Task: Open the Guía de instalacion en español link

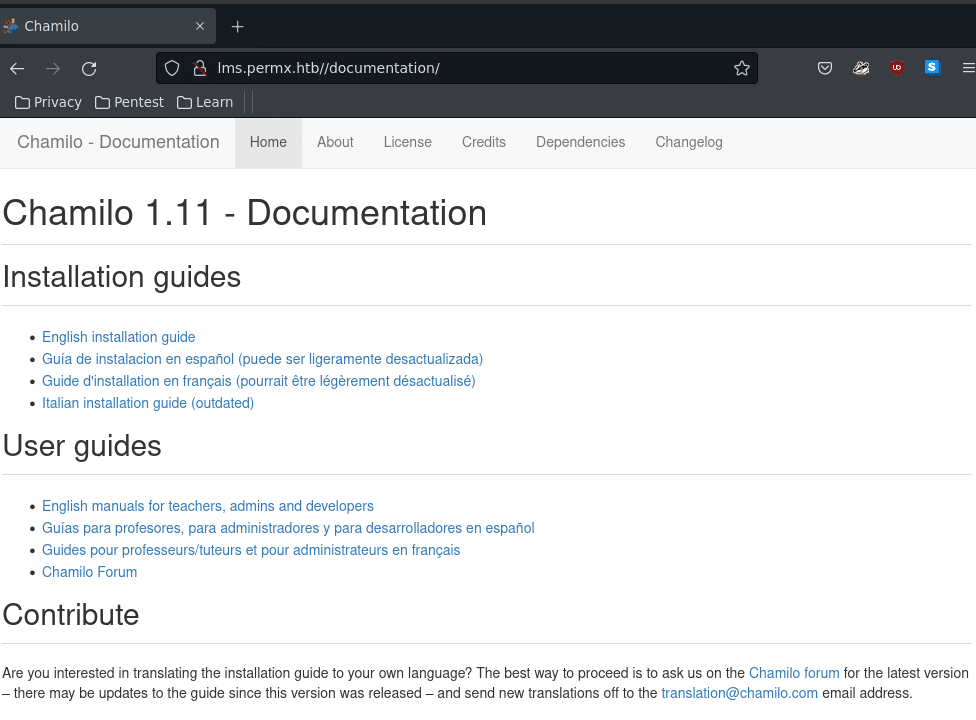Action: point(262,359)
